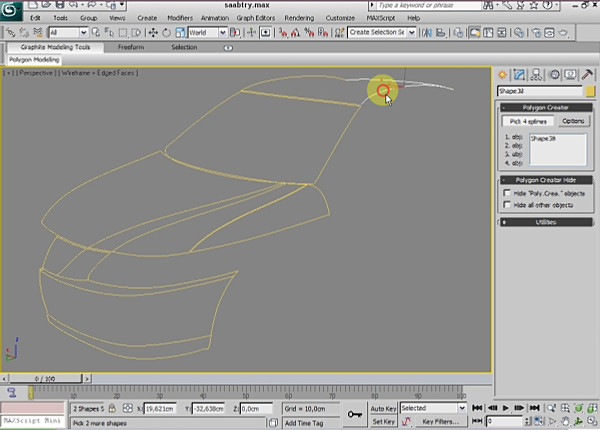
Task: Toggle Keyboard Shortcut Override icon
Action: pos(265,33)
